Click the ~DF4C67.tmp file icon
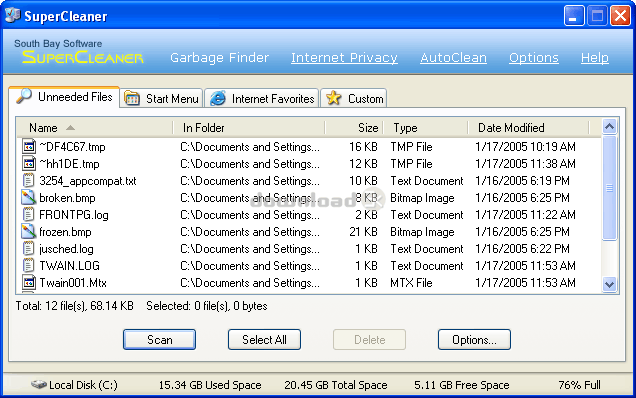 click(x=28, y=146)
